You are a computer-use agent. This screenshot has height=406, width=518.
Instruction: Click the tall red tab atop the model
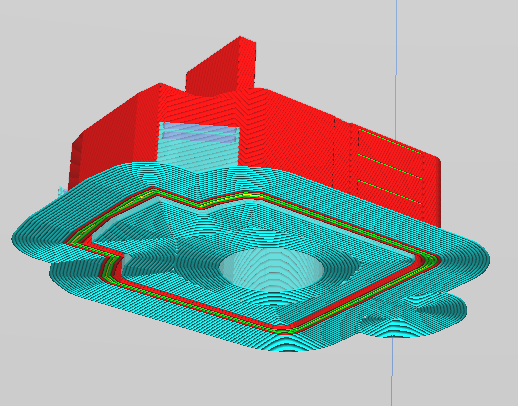pos(222,67)
